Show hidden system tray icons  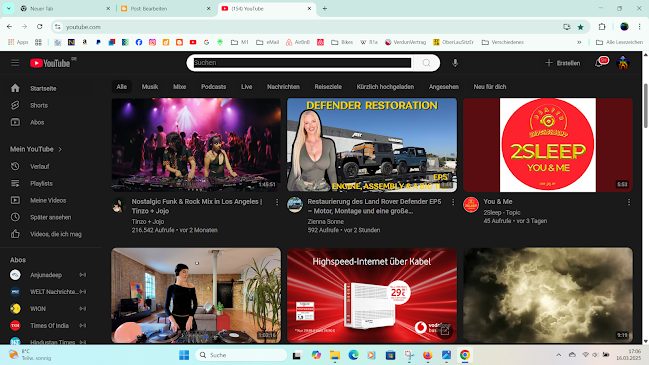click(x=558, y=355)
